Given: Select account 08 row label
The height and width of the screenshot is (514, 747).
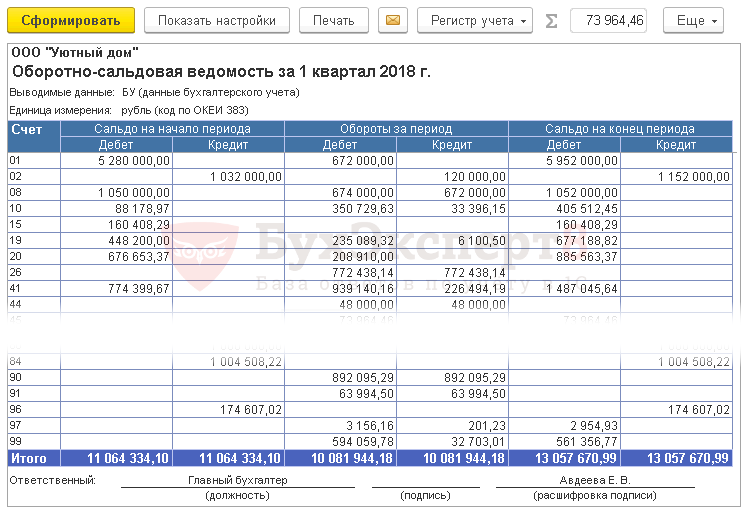Looking at the screenshot, I should [x=34, y=192].
